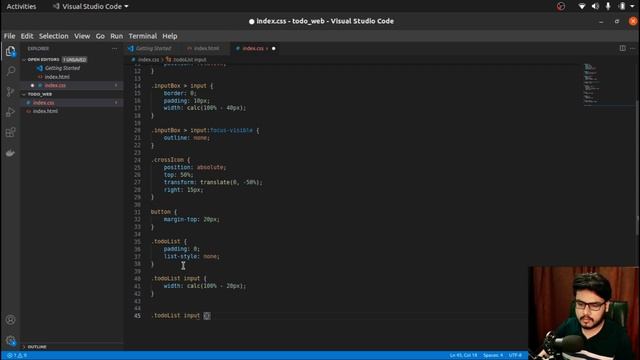Open the File menu
Image resolution: width=640 pixels, height=360 pixels.
[9, 36]
